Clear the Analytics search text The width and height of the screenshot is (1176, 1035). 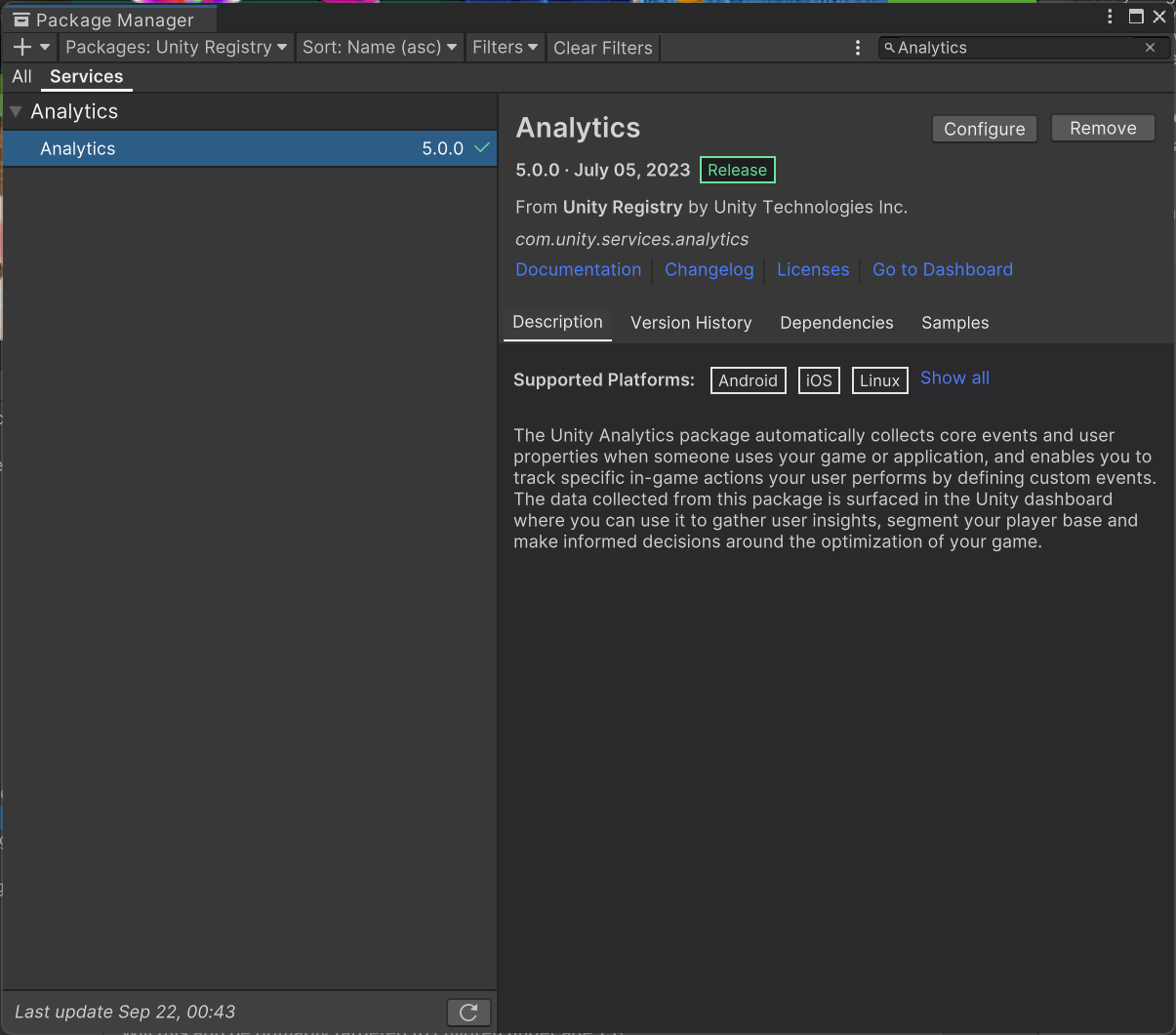click(x=1150, y=47)
